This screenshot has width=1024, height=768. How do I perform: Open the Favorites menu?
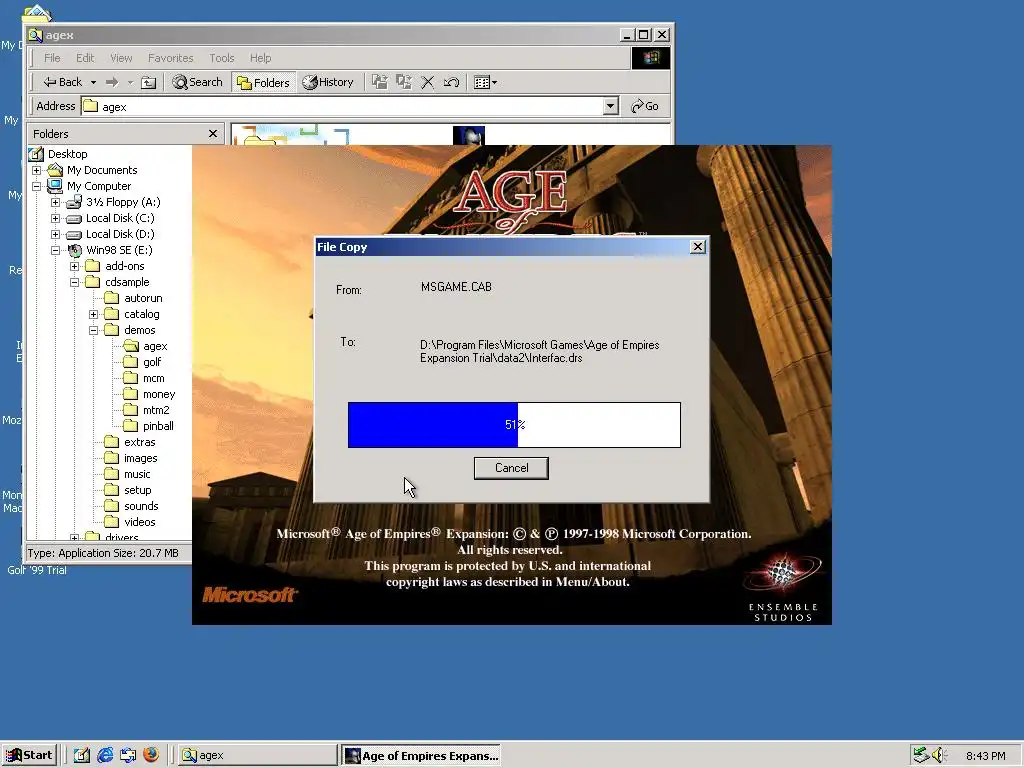point(170,58)
